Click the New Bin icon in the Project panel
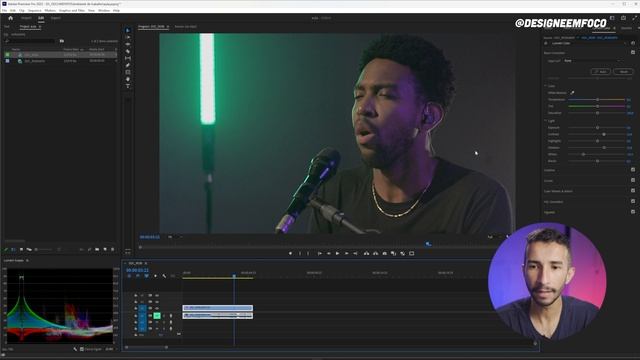The width and height of the screenshot is (640, 360). 97,249
